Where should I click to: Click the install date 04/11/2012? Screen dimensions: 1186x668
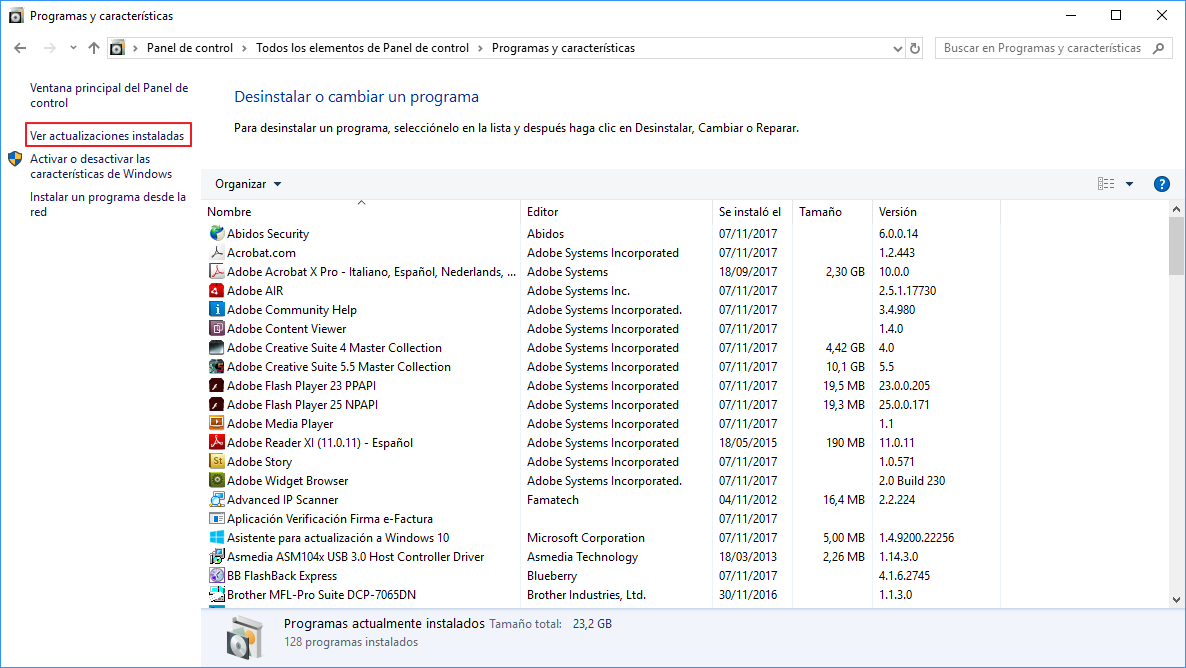coord(748,500)
